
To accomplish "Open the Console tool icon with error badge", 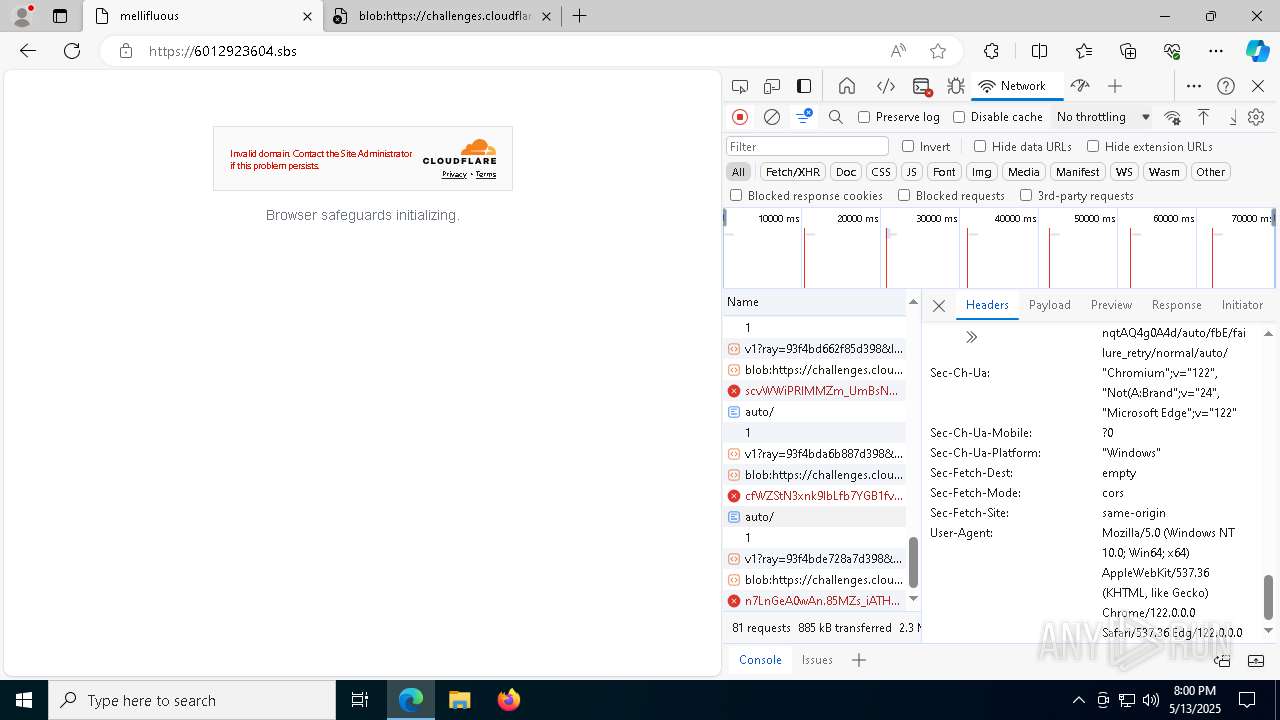I will 922,86.
